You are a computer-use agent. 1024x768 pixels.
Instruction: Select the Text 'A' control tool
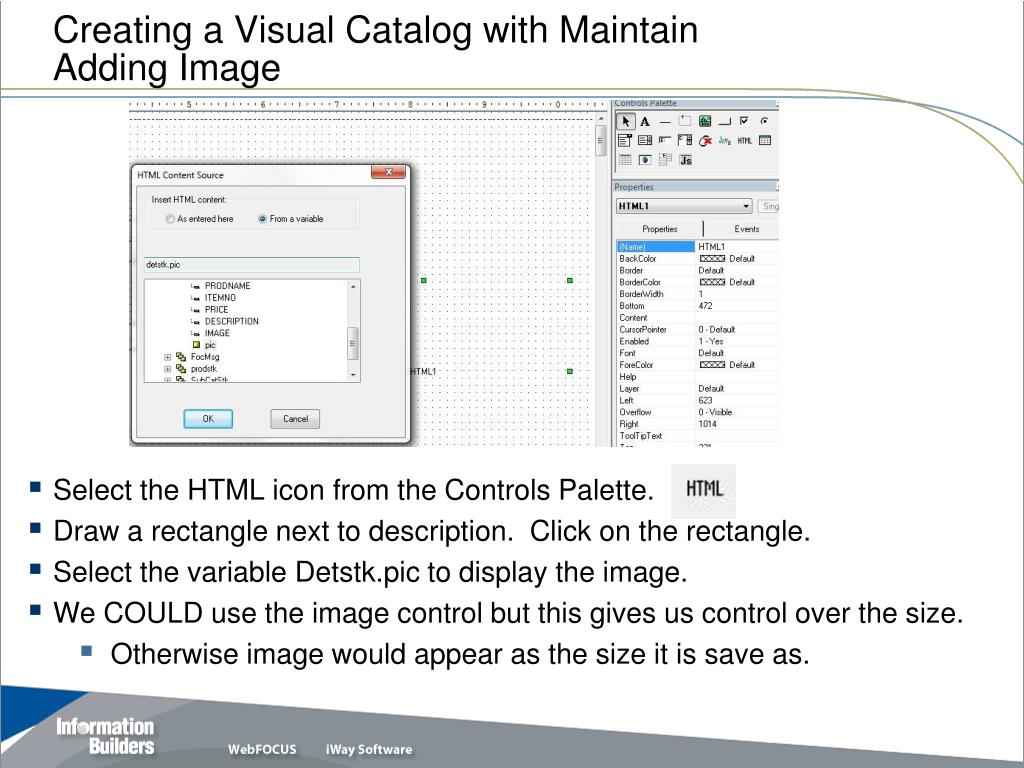[645, 121]
